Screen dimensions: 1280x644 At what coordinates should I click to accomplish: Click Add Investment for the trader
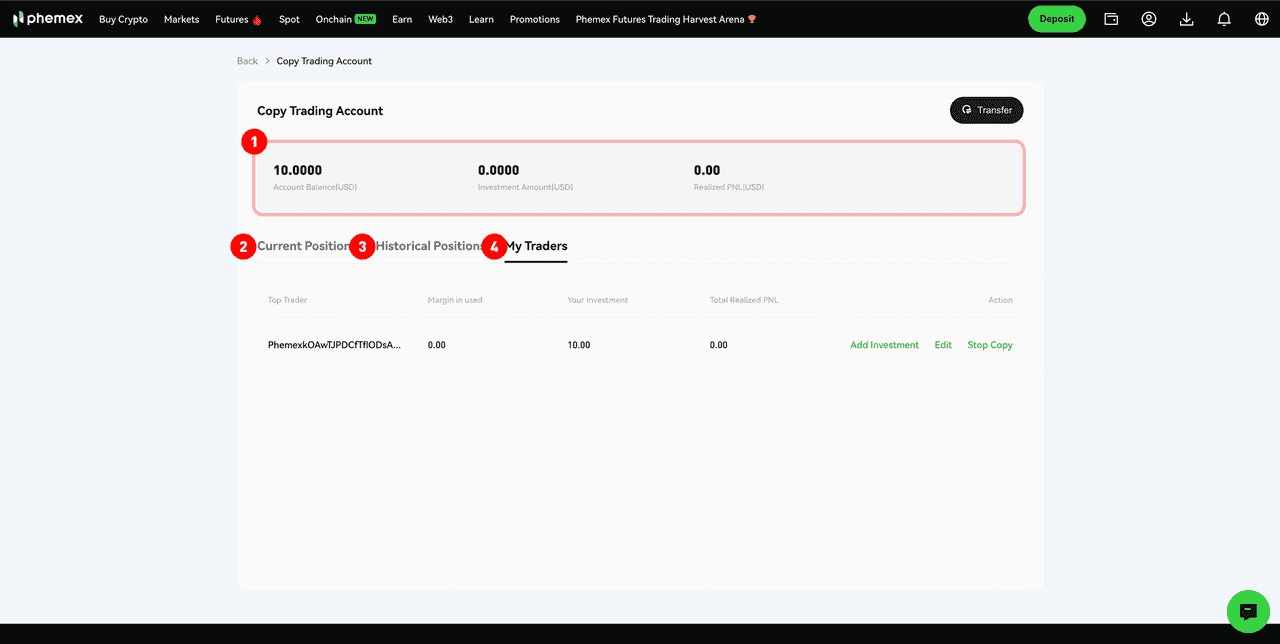point(884,345)
